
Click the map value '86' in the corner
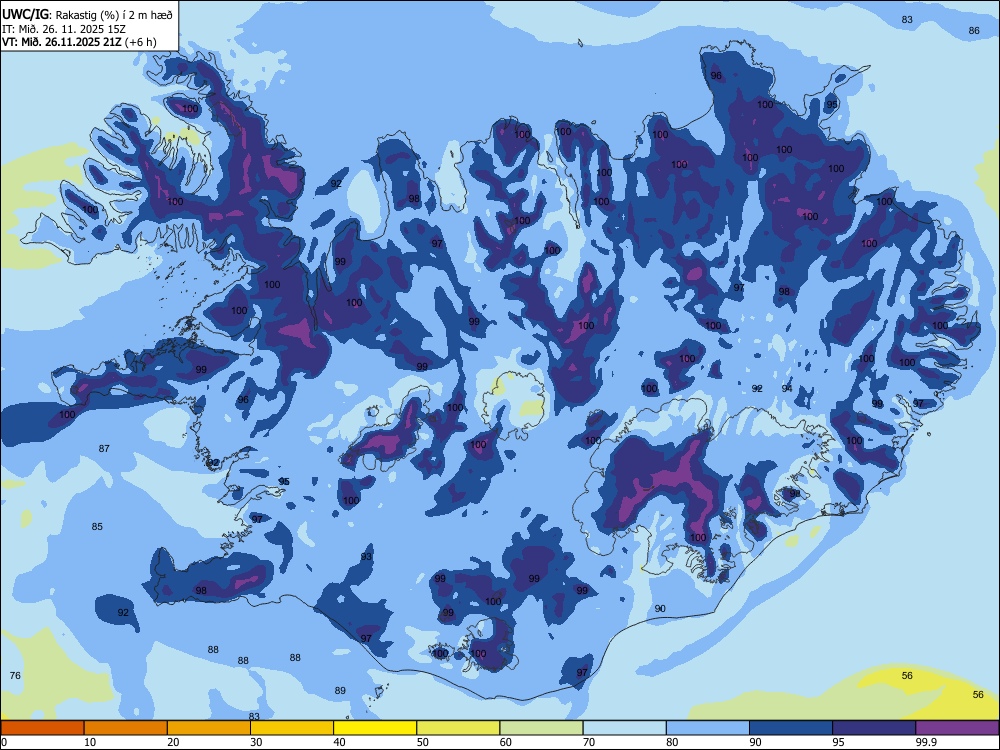[974, 31]
